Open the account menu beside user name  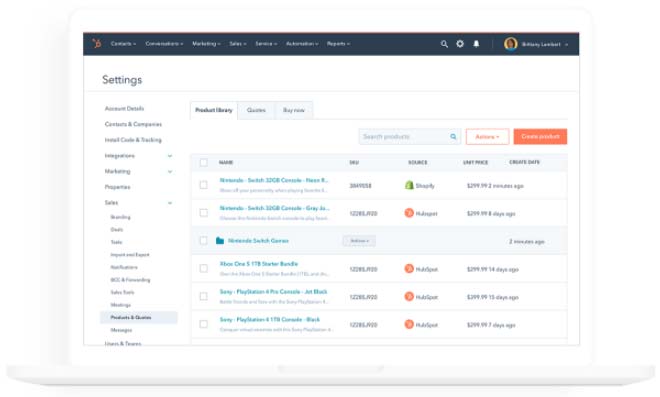point(566,45)
